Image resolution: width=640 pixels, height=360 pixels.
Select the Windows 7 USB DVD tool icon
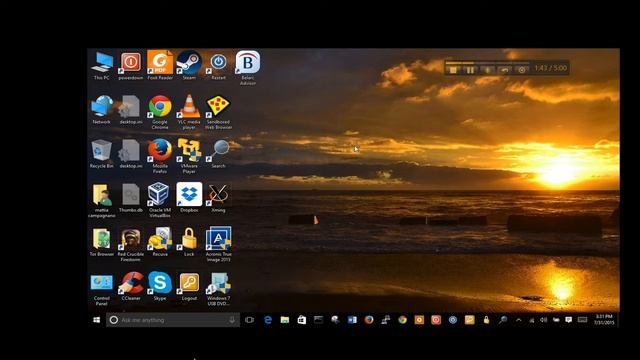click(x=218, y=289)
